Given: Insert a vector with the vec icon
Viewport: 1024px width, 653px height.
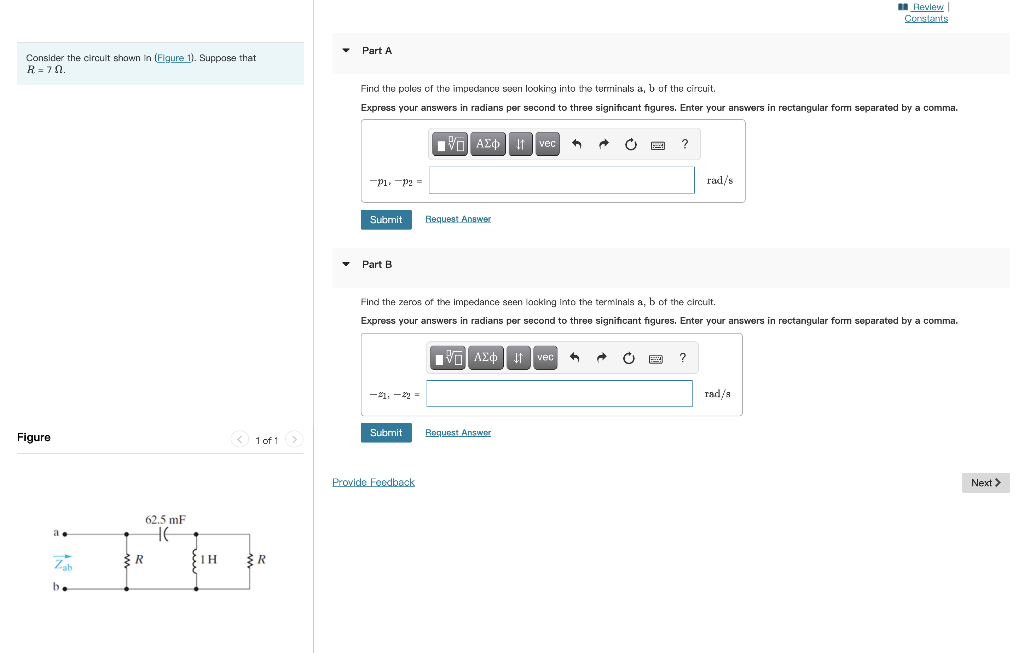Looking at the screenshot, I should tap(547, 143).
